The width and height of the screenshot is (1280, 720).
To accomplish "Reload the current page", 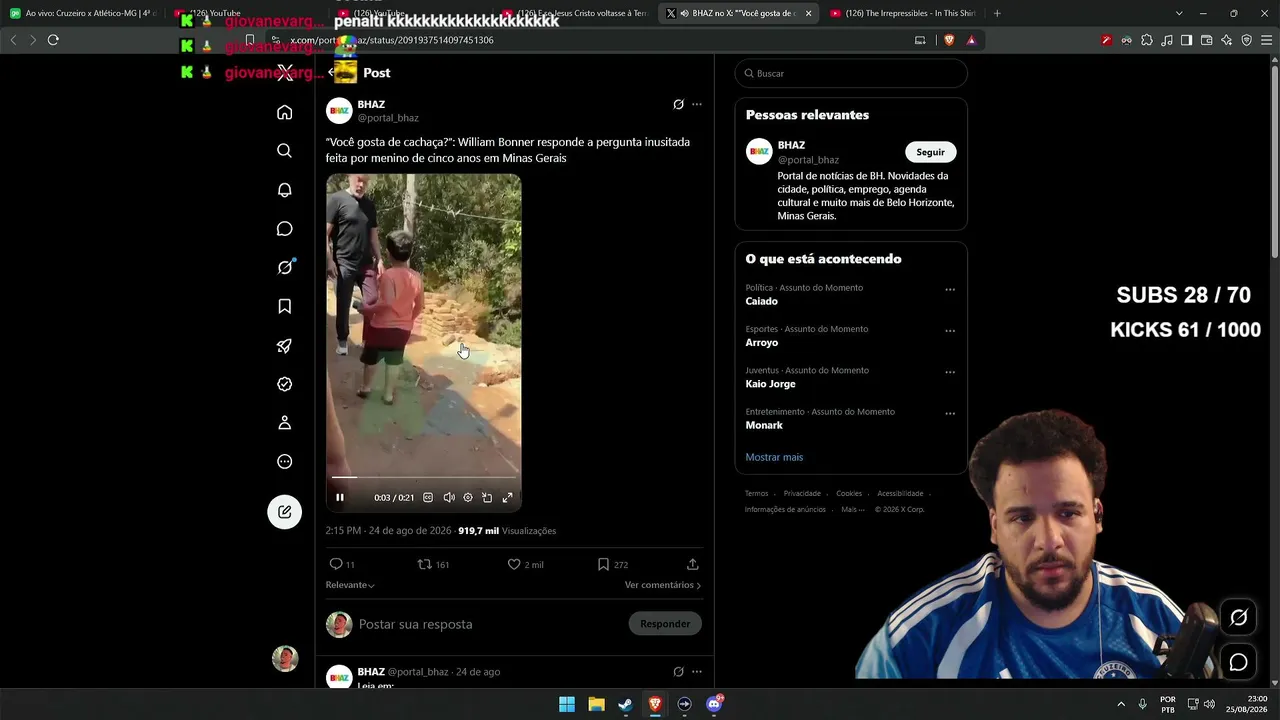I will (53, 40).
